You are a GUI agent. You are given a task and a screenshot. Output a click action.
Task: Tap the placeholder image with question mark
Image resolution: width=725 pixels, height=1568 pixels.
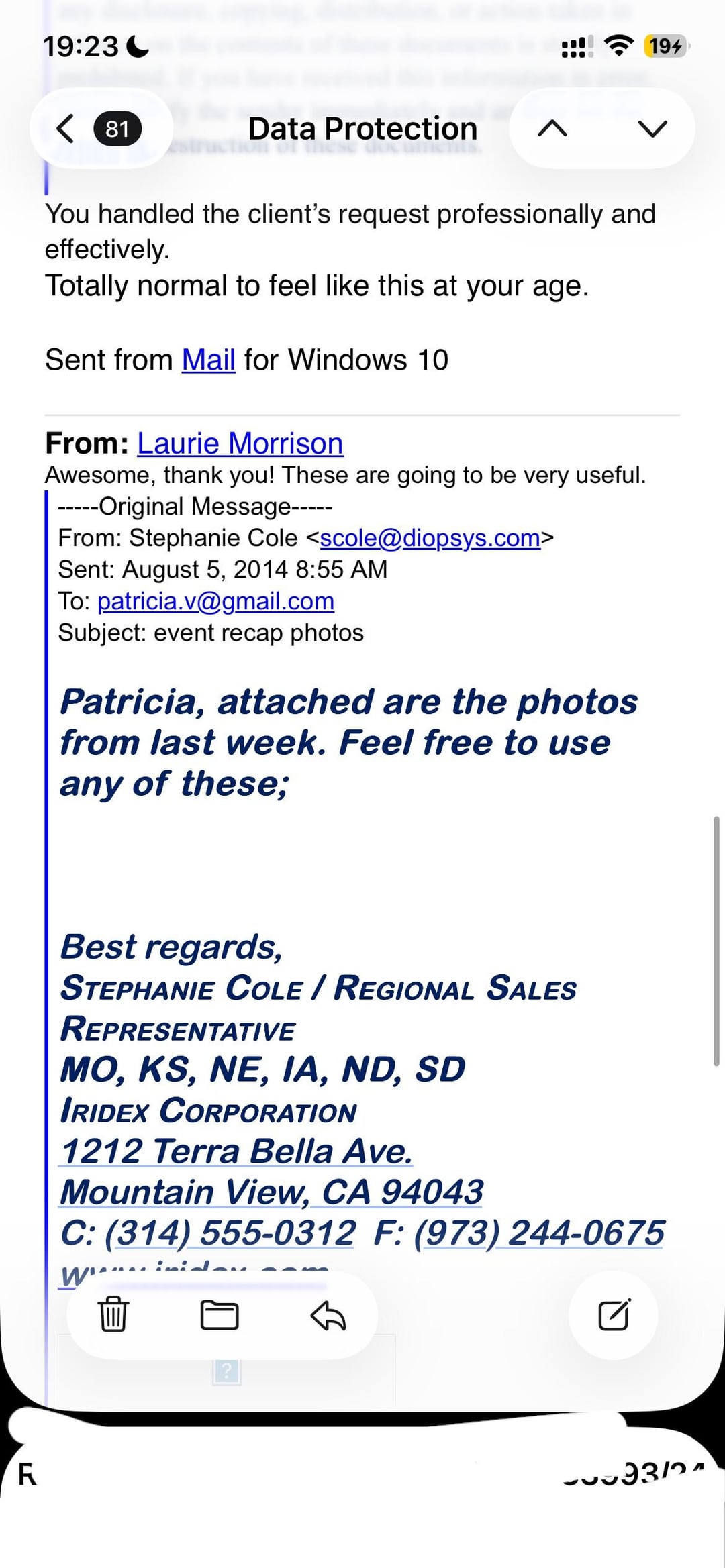click(x=227, y=1371)
